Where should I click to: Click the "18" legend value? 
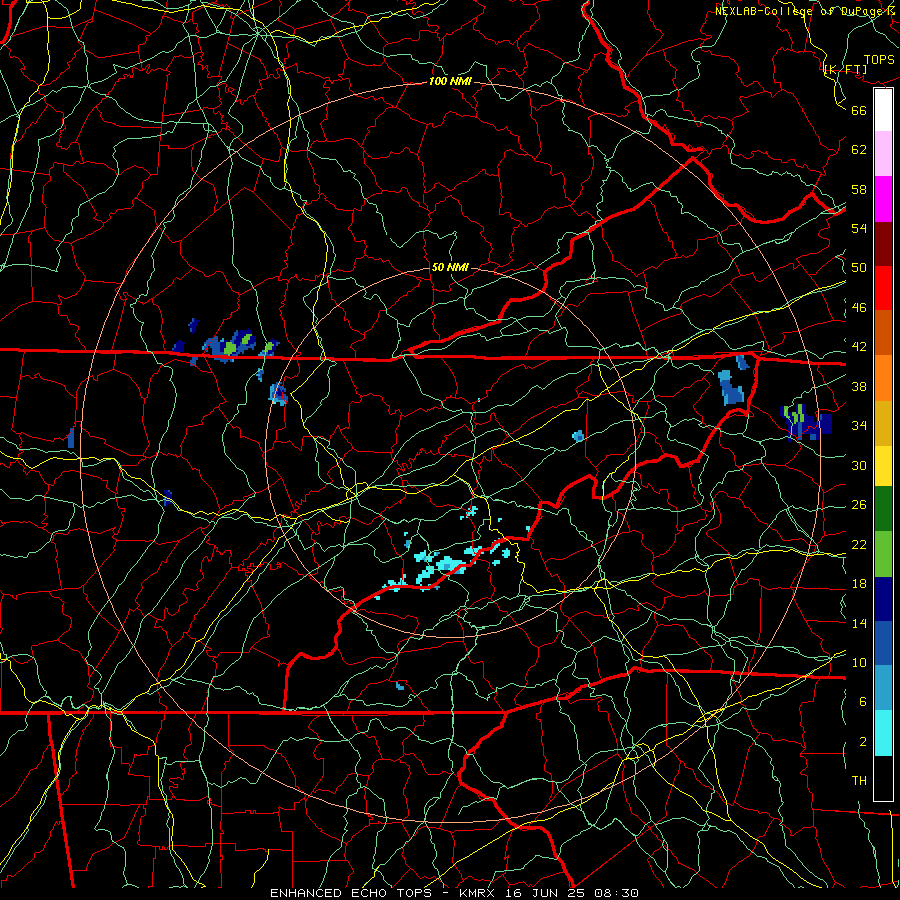click(859, 584)
